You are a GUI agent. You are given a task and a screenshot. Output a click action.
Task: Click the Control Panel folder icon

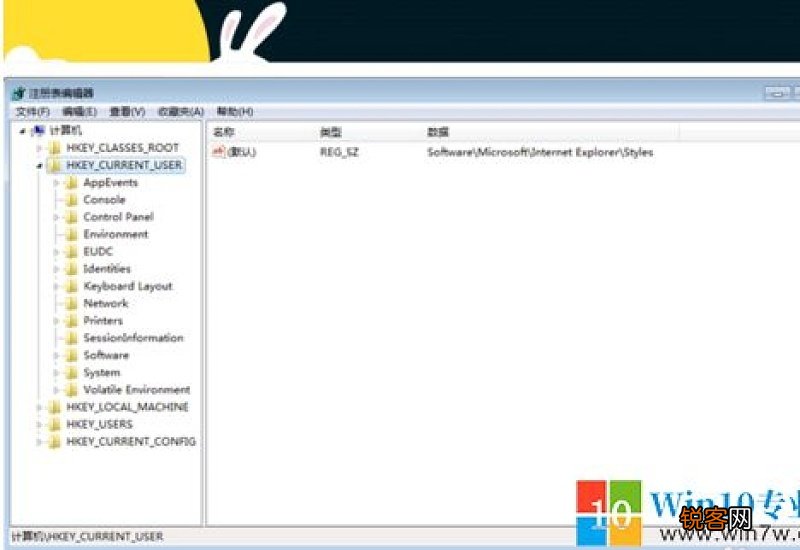coord(72,217)
